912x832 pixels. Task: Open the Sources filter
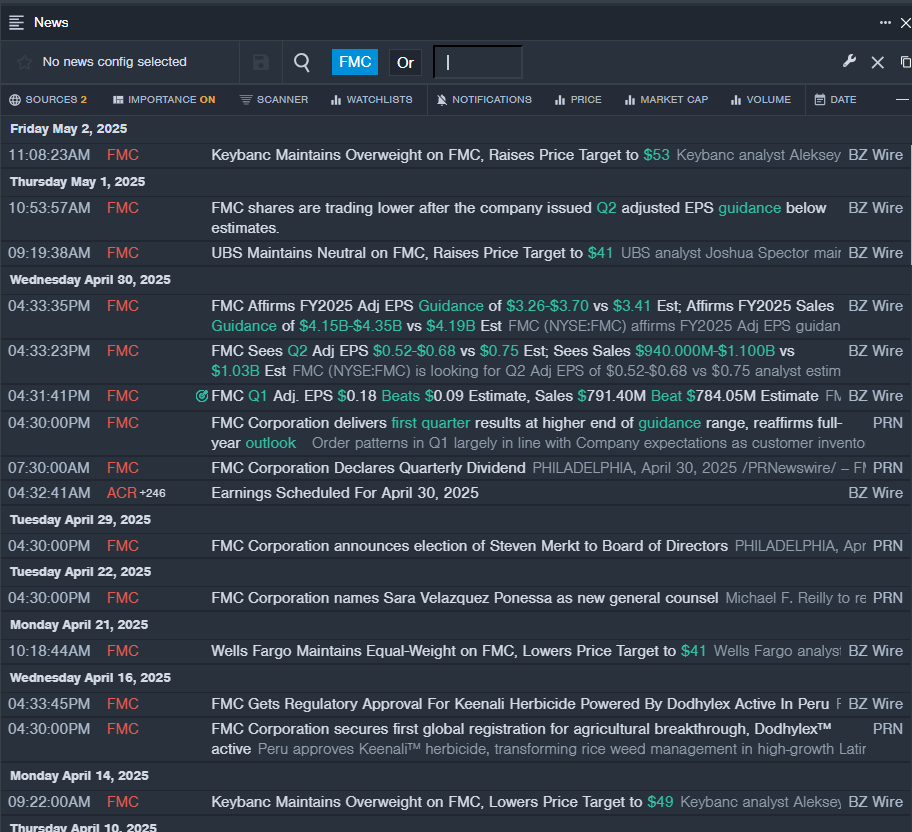(x=48, y=100)
